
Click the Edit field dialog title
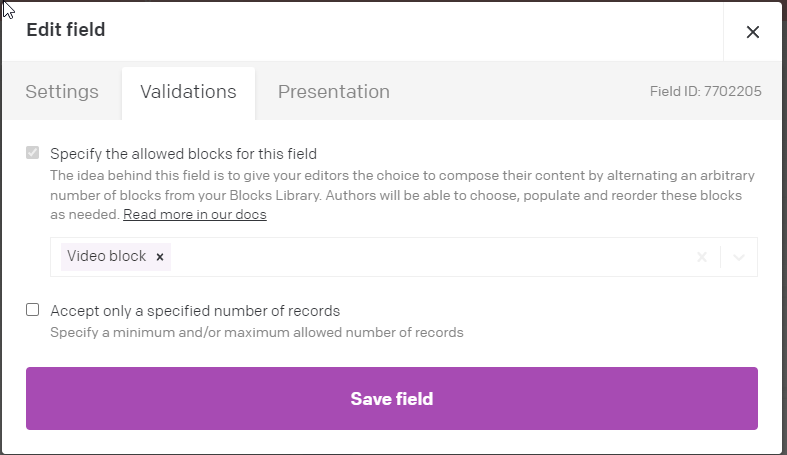pyautogui.click(x=66, y=30)
